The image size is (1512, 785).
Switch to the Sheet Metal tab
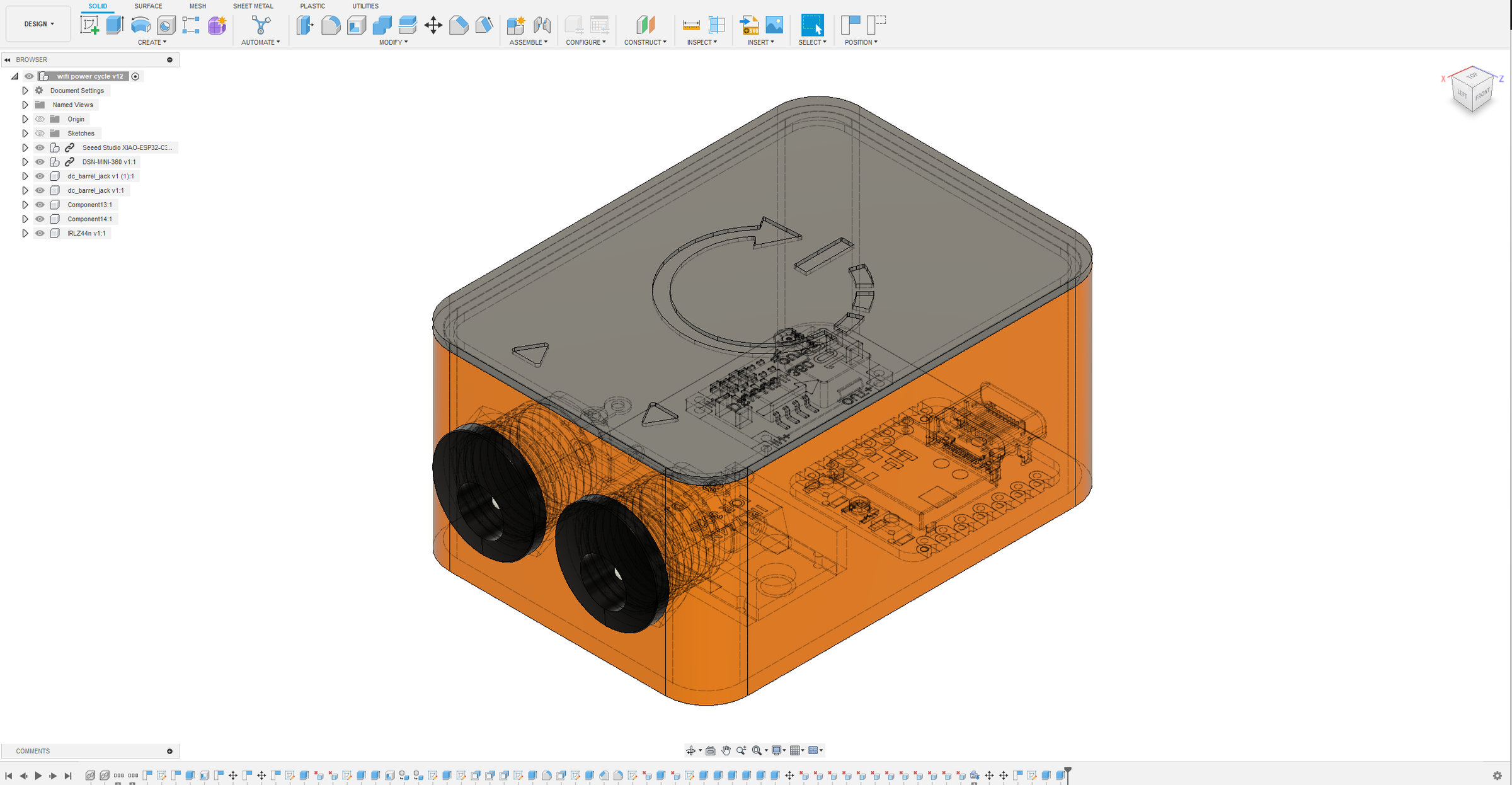point(253,6)
